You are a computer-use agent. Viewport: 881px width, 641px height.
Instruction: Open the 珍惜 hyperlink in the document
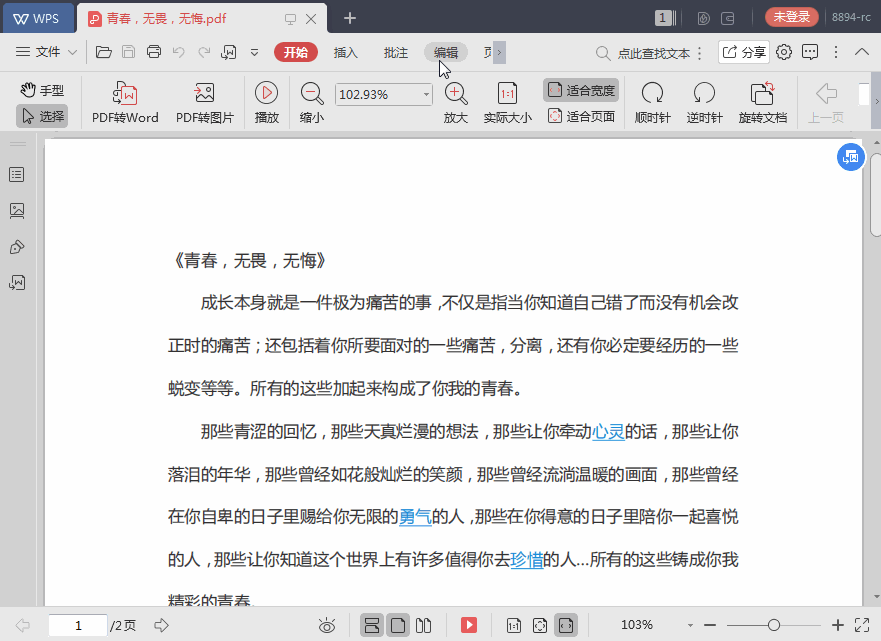(x=526, y=559)
